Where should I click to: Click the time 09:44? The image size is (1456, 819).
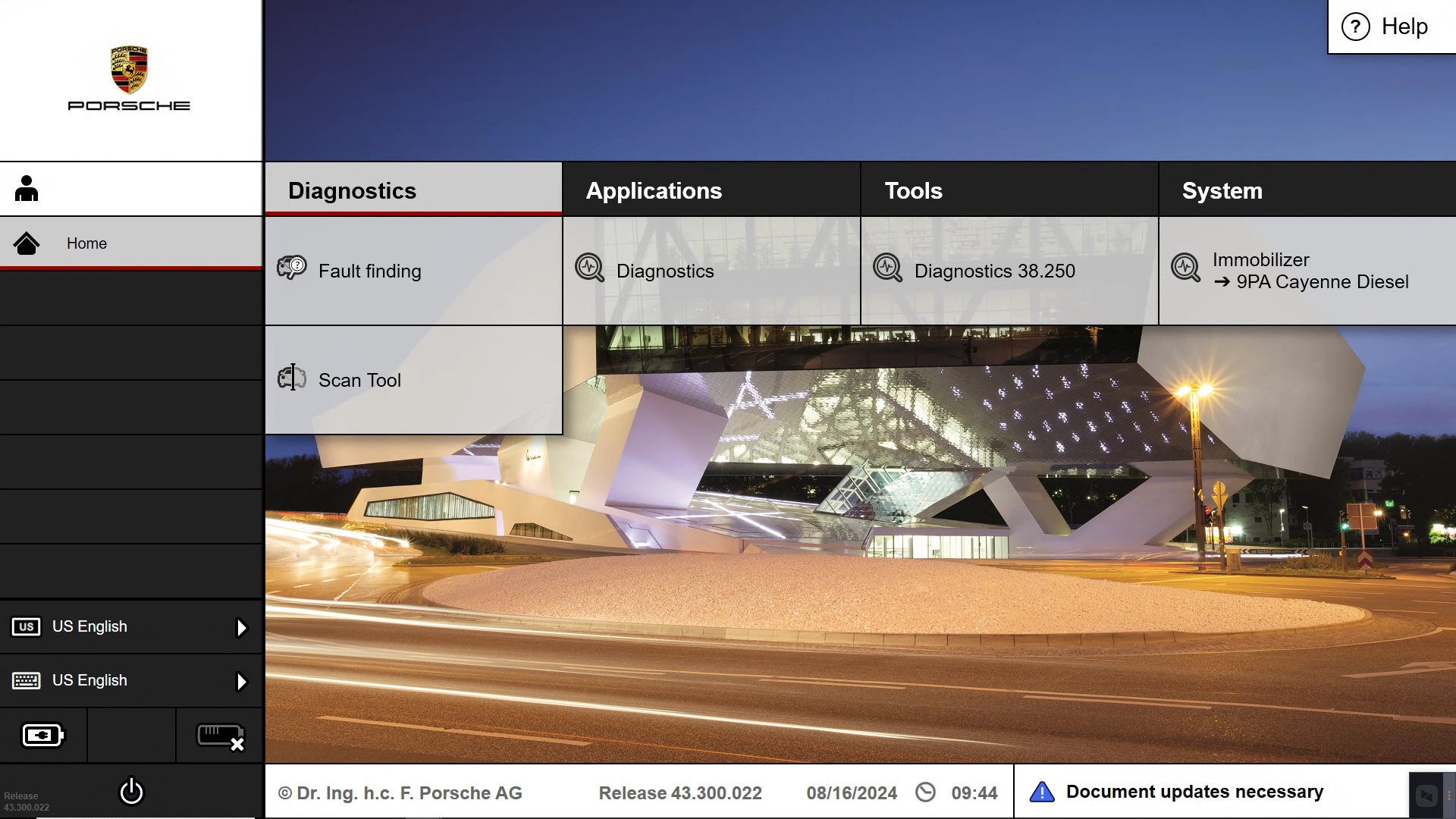(x=974, y=793)
